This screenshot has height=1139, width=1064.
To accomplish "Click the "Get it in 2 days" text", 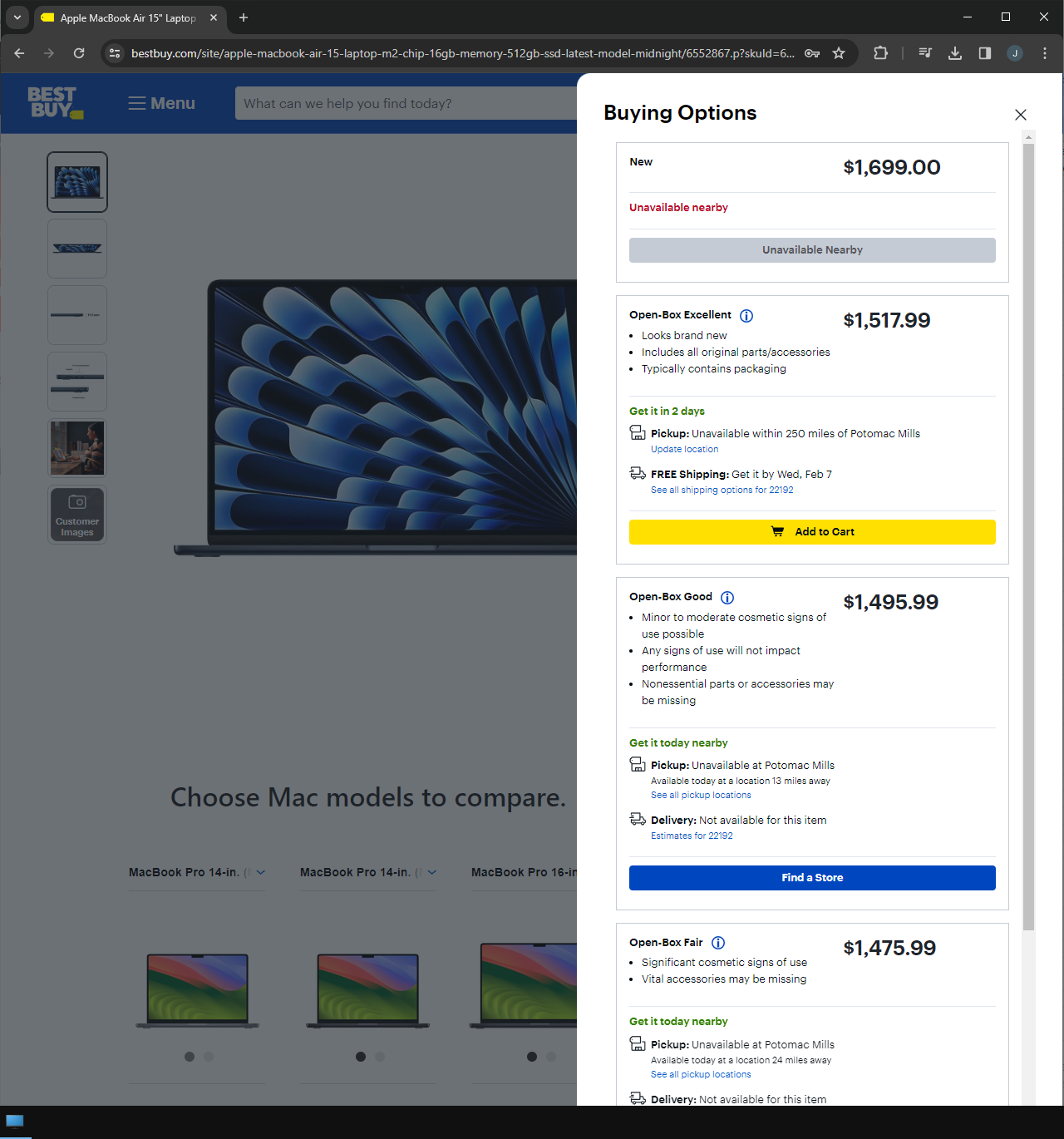I will (x=667, y=412).
